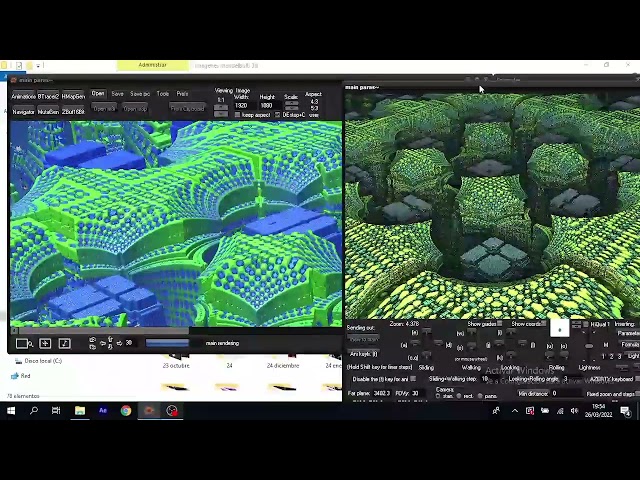Image resolution: width=640 pixels, height=480 pixels.
Task: Switch to the Save tab
Action: (x=118, y=94)
